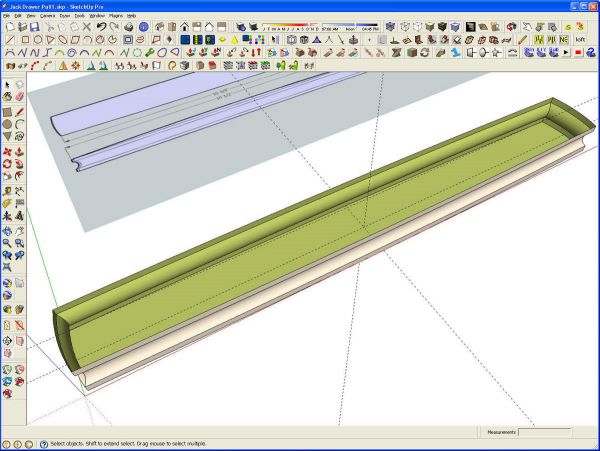Open the Help menu
600x451 pixels.
pos(131,16)
